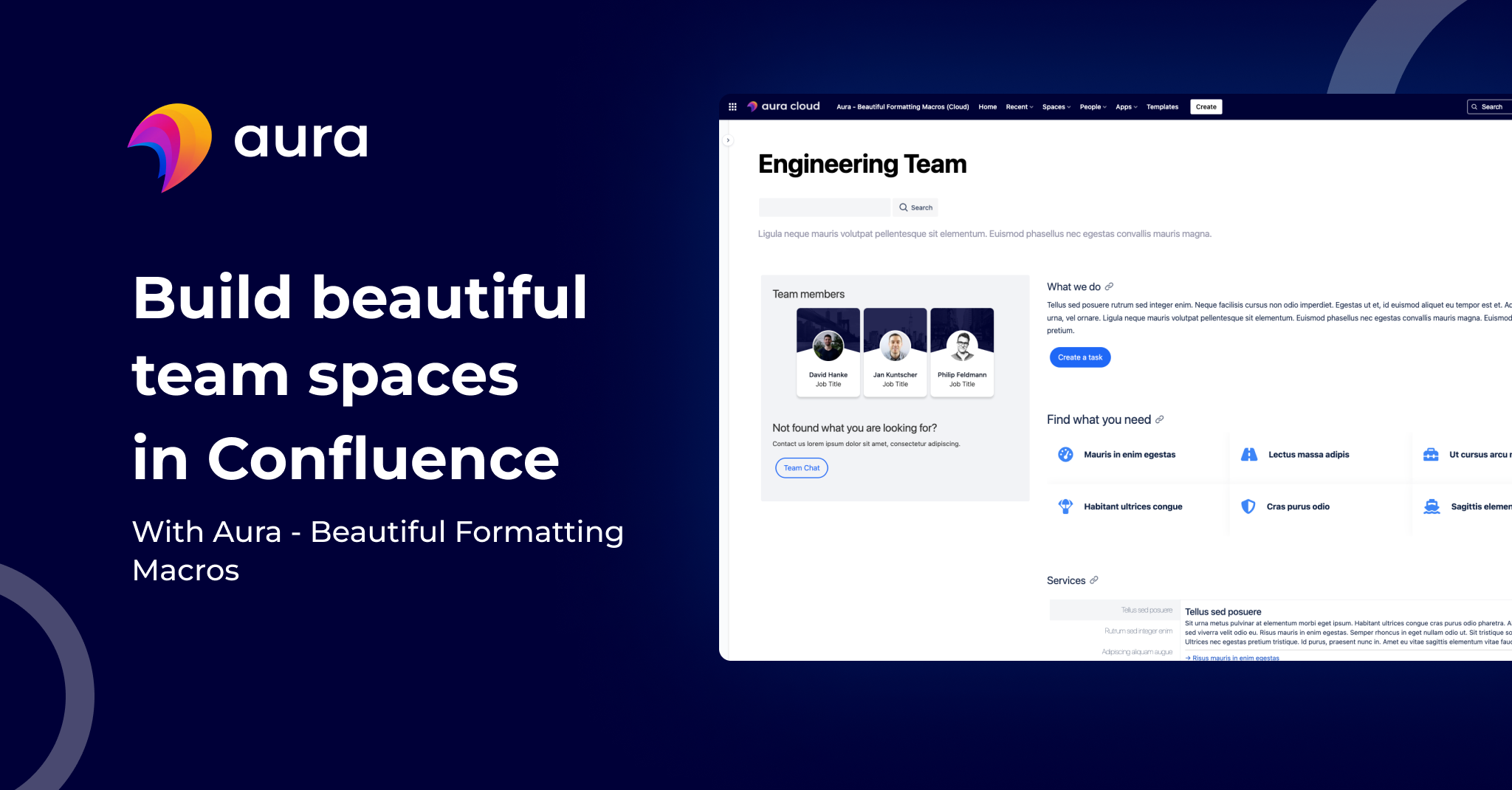
Task: Click the road icon for Lectus massa adipis
Action: coord(1249,454)
